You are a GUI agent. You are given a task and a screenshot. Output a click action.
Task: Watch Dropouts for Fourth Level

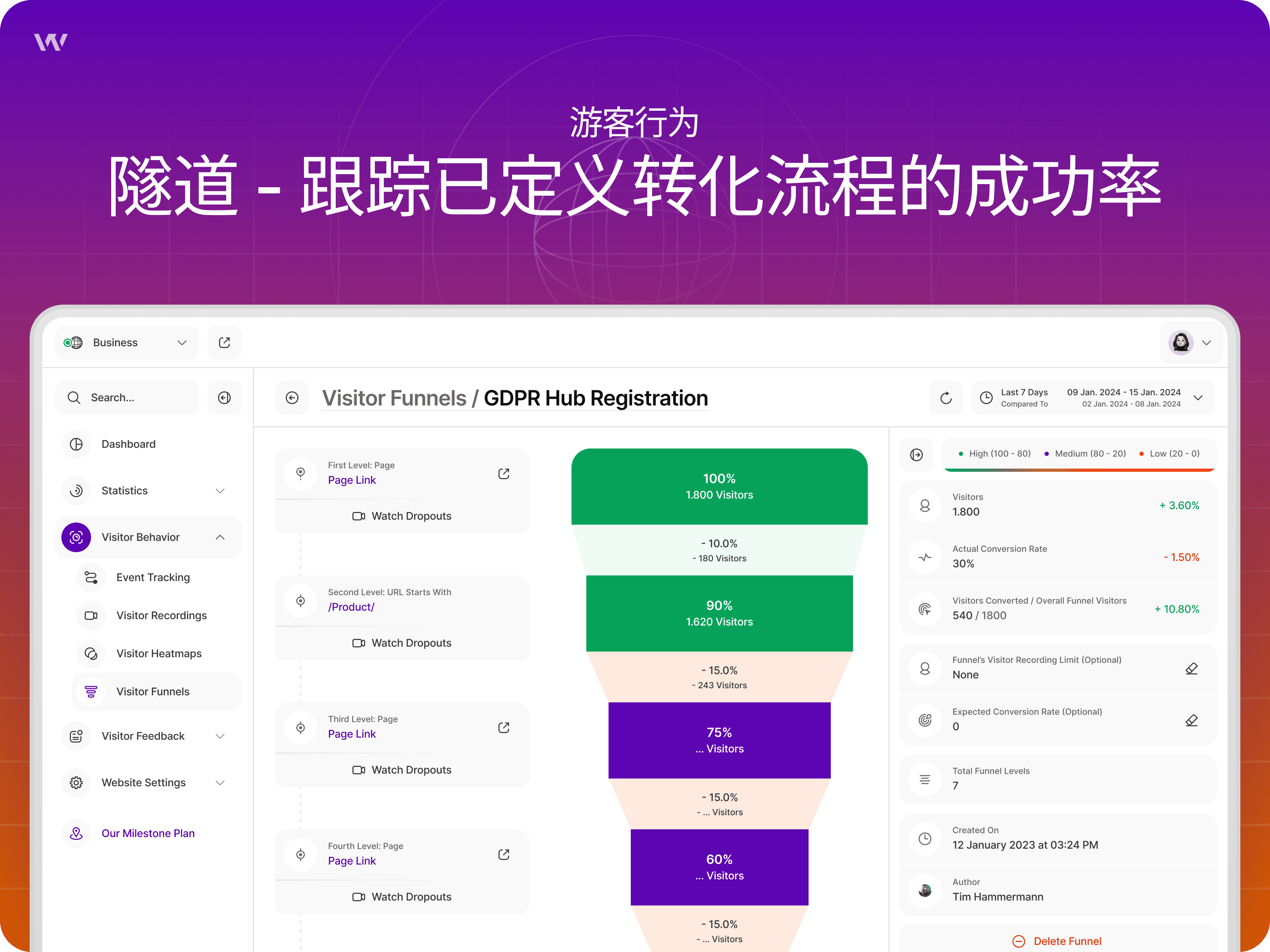coord(402,896)
